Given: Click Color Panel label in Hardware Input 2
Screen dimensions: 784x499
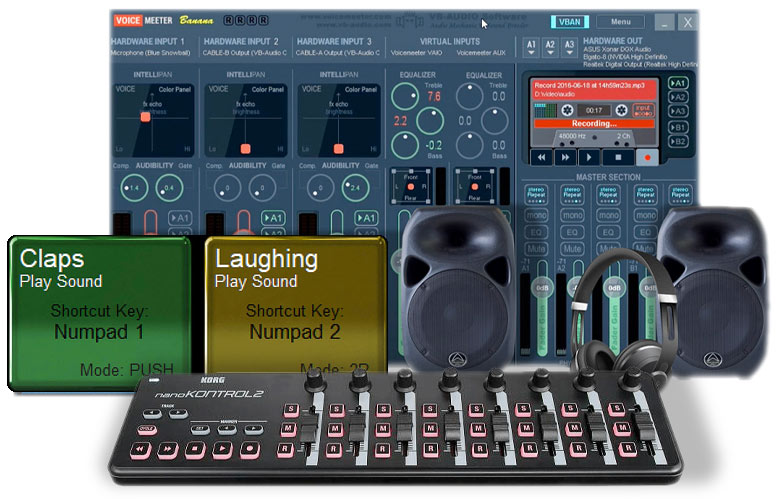Looking at the screenshot, I should tap(268, 90).
